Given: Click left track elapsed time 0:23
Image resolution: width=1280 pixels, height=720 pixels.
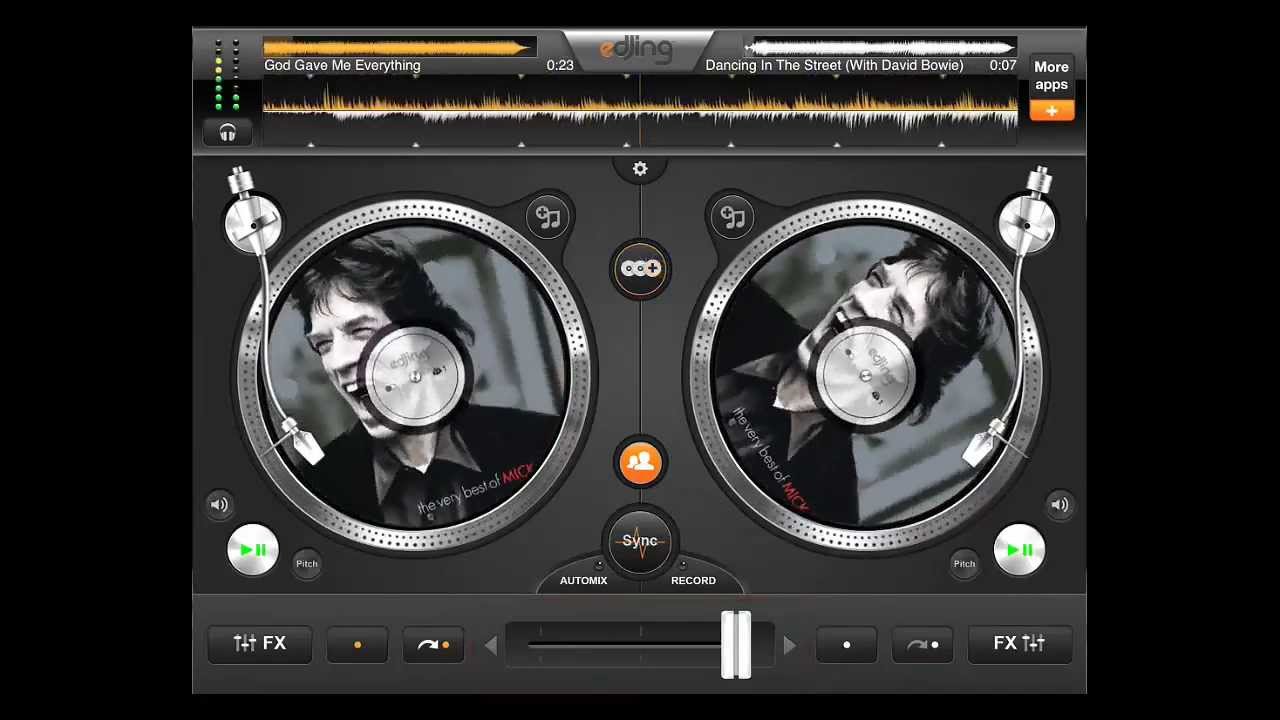Looking at the screenshot, I should [560, 66].
